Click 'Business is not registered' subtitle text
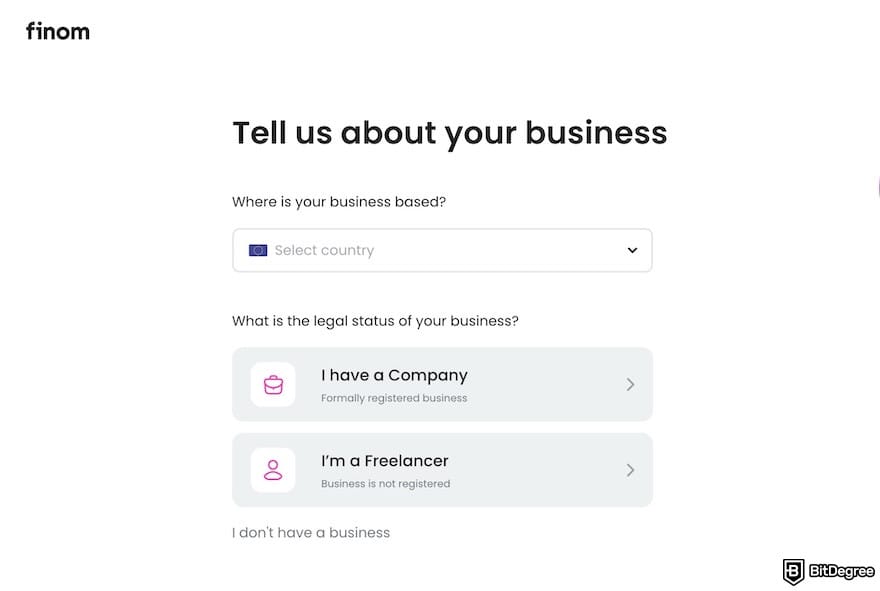 pos(385,483)
